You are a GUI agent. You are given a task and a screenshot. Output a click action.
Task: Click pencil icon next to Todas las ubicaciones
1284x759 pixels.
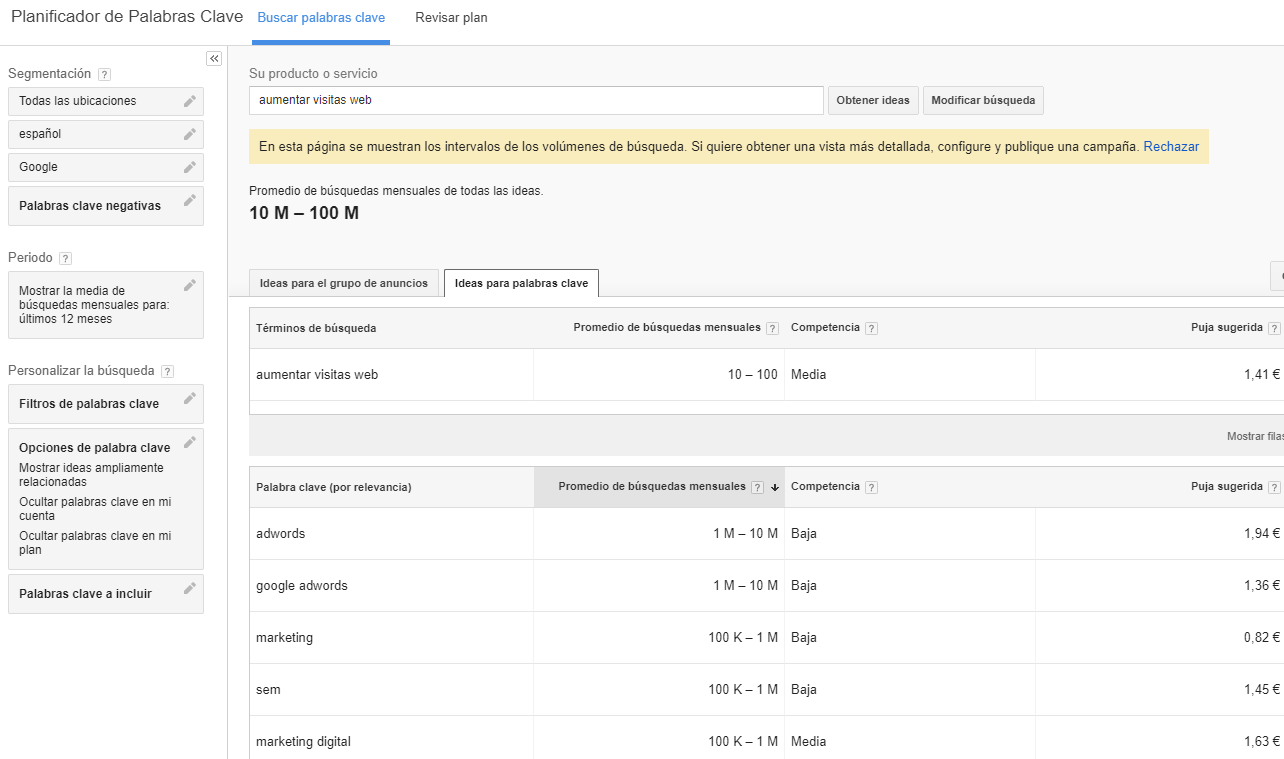[x=190, y=101]
